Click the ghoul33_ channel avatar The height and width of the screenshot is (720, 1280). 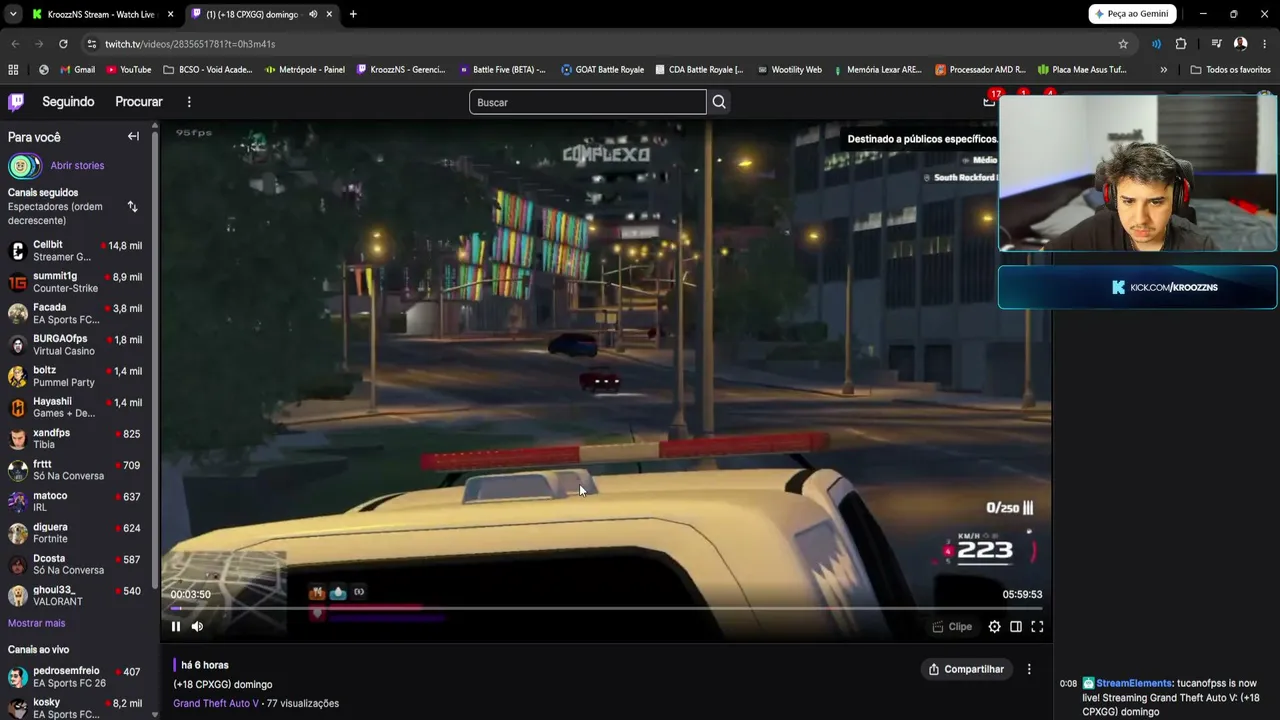click(17, 596)
